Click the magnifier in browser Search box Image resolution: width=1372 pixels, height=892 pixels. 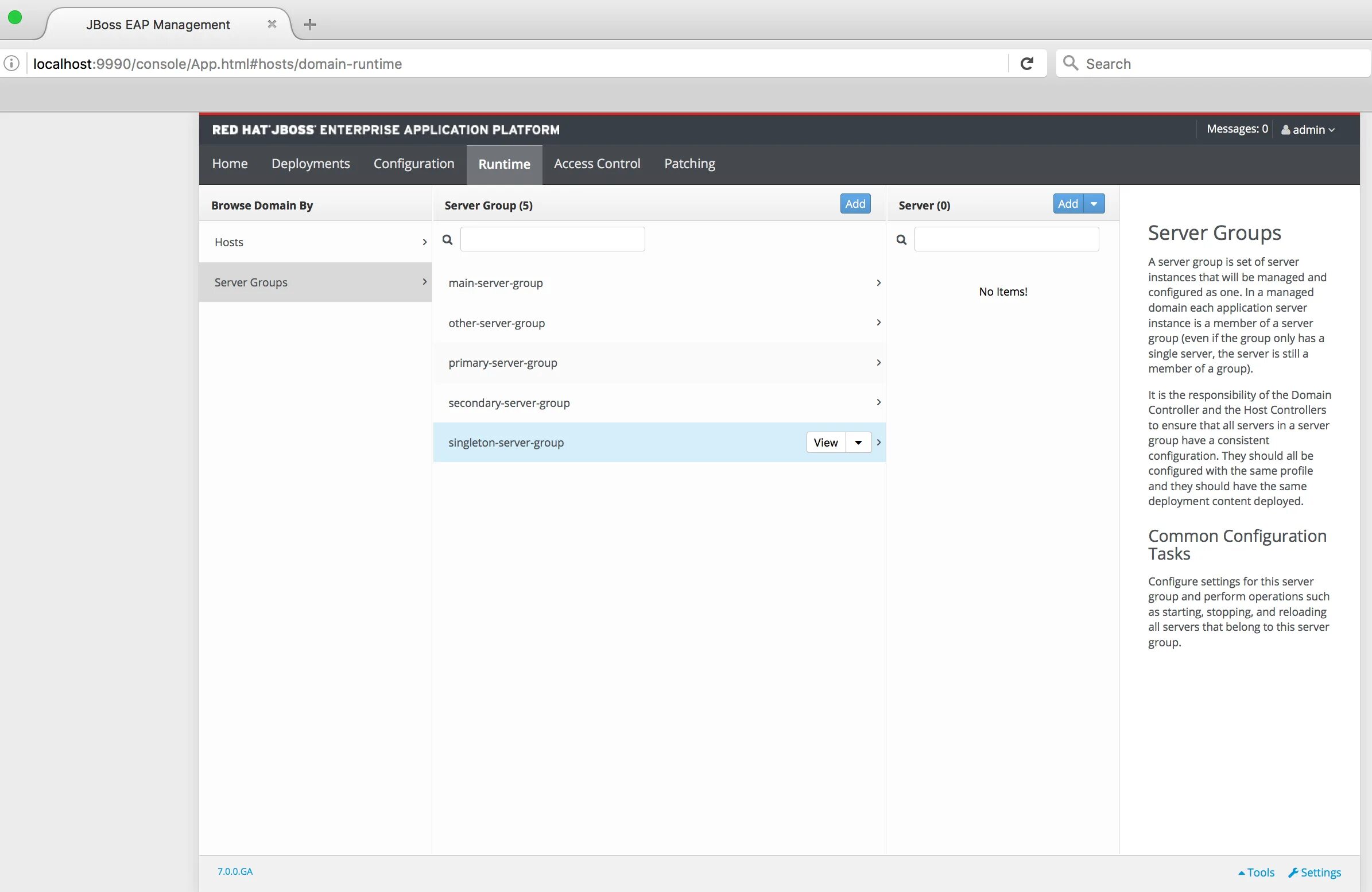coord(1071,63)
